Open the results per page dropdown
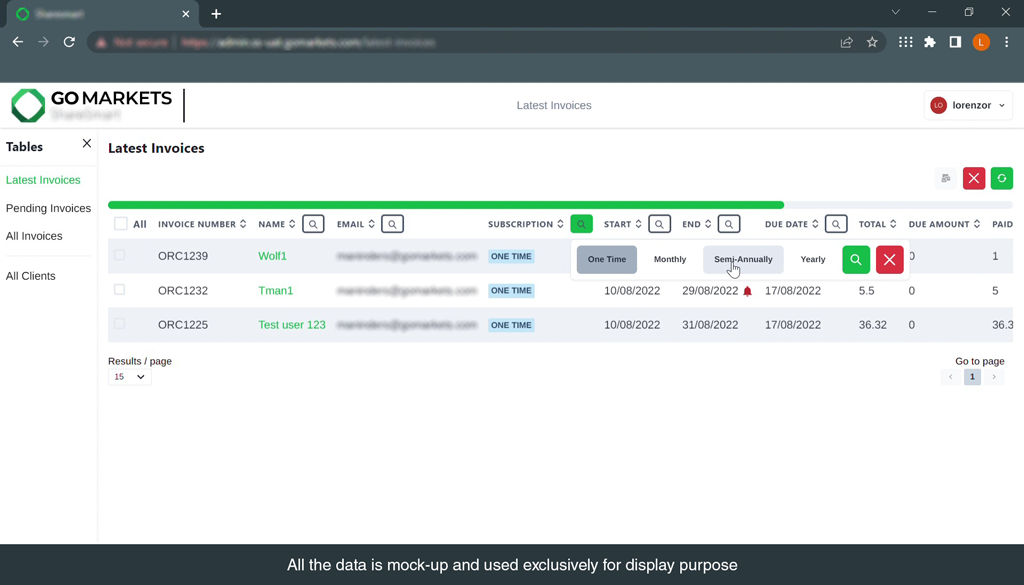Image resolution: width=1024 pixels, height=585 pixels. pyautogui.click(x=129, y=377)
